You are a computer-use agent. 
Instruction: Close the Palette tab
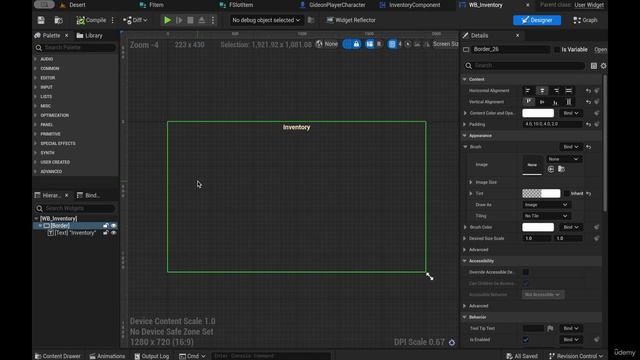(x=67, y=36)
